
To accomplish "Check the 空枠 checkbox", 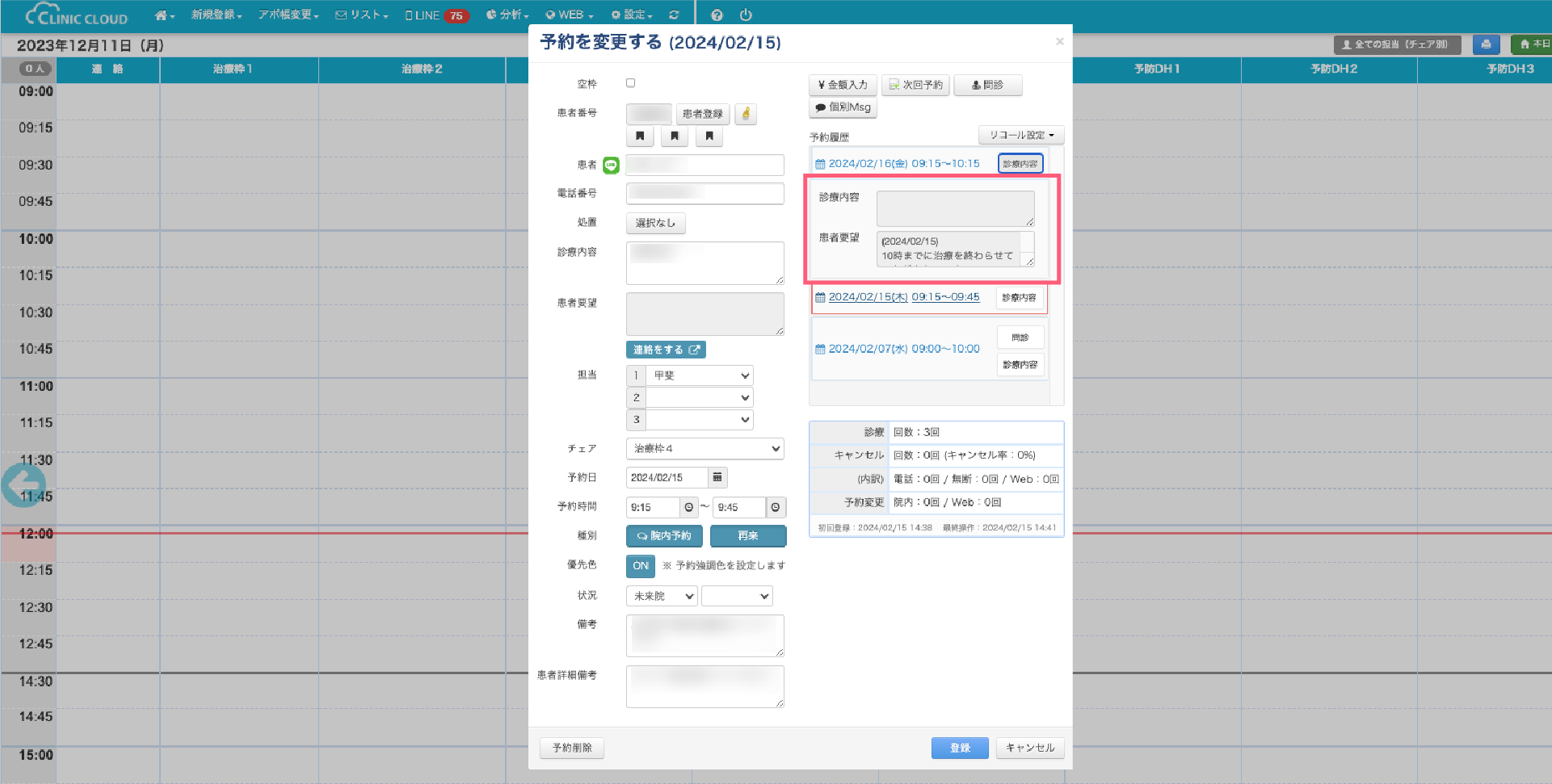I will coord(631,83).
